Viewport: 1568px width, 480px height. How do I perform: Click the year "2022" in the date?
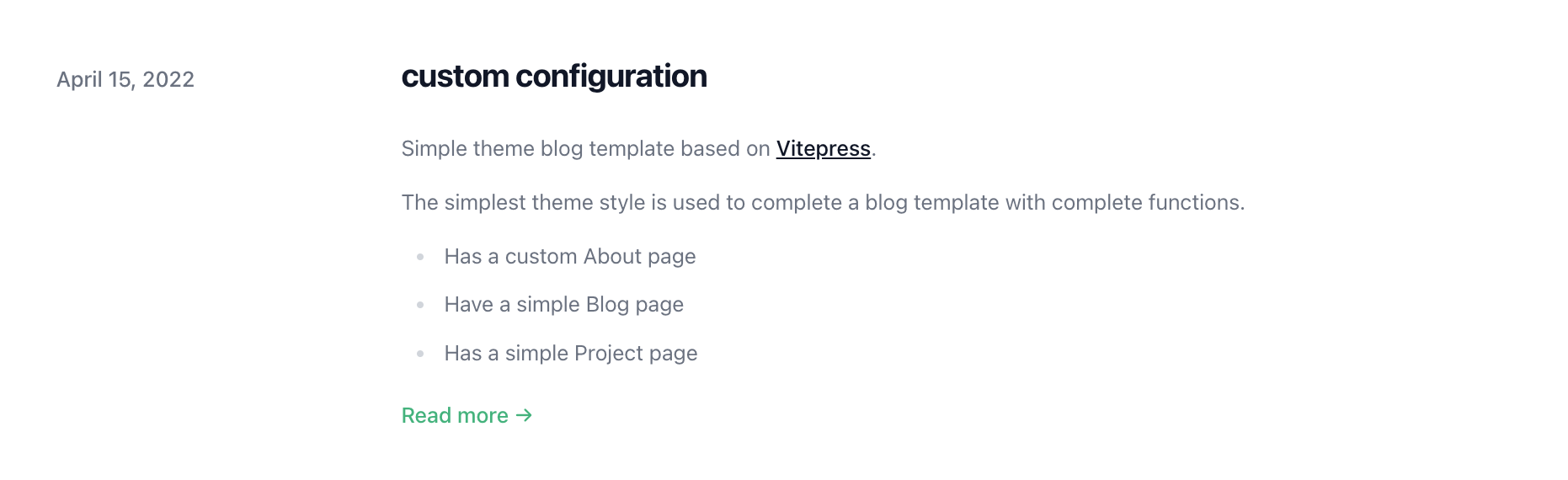168,80
